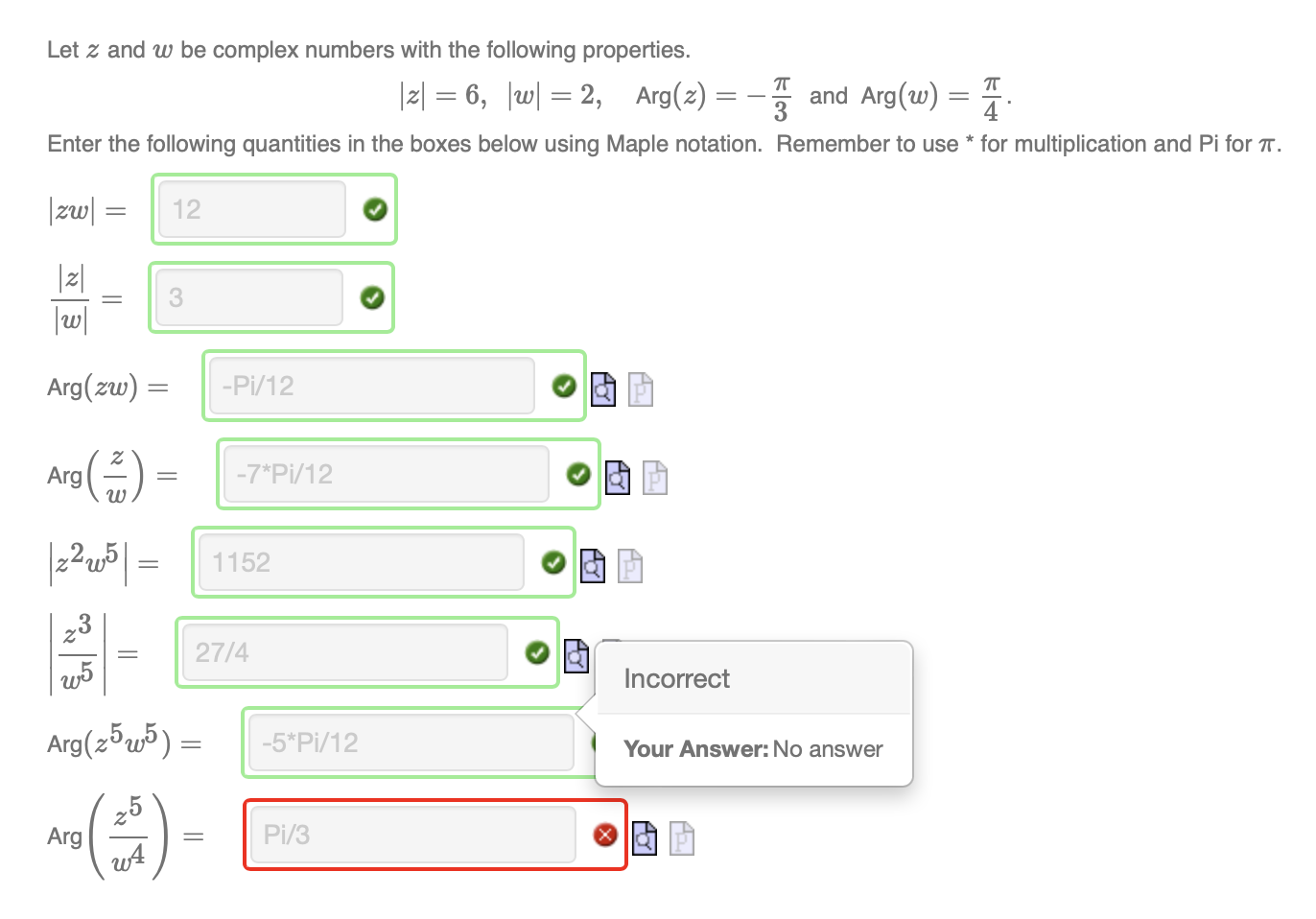This screenshot has height=919, width=1316.
Task: Click the magnifier icon next to the 27/4 answer
Action: [576, 655]
